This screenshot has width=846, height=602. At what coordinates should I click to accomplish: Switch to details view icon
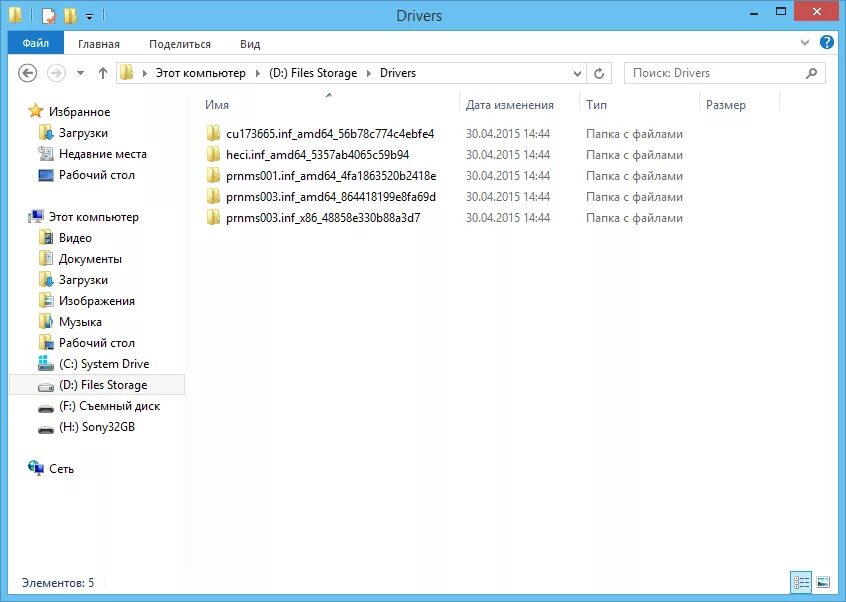(x=801, y=583)
